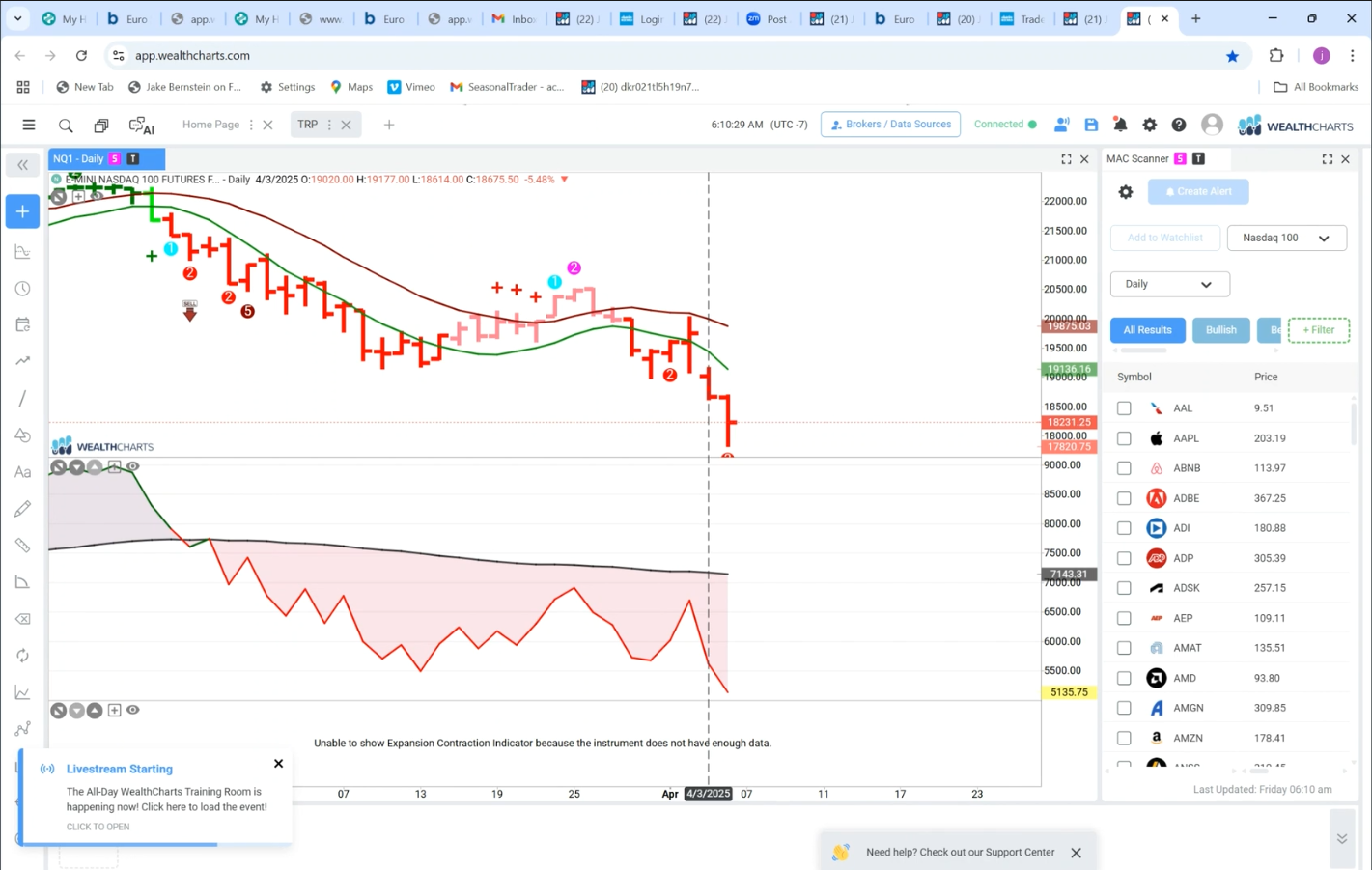1372x870 pixels.
Task: Open Home Page tab options dots
Action: pyautogui.click(x=251, y=125)
